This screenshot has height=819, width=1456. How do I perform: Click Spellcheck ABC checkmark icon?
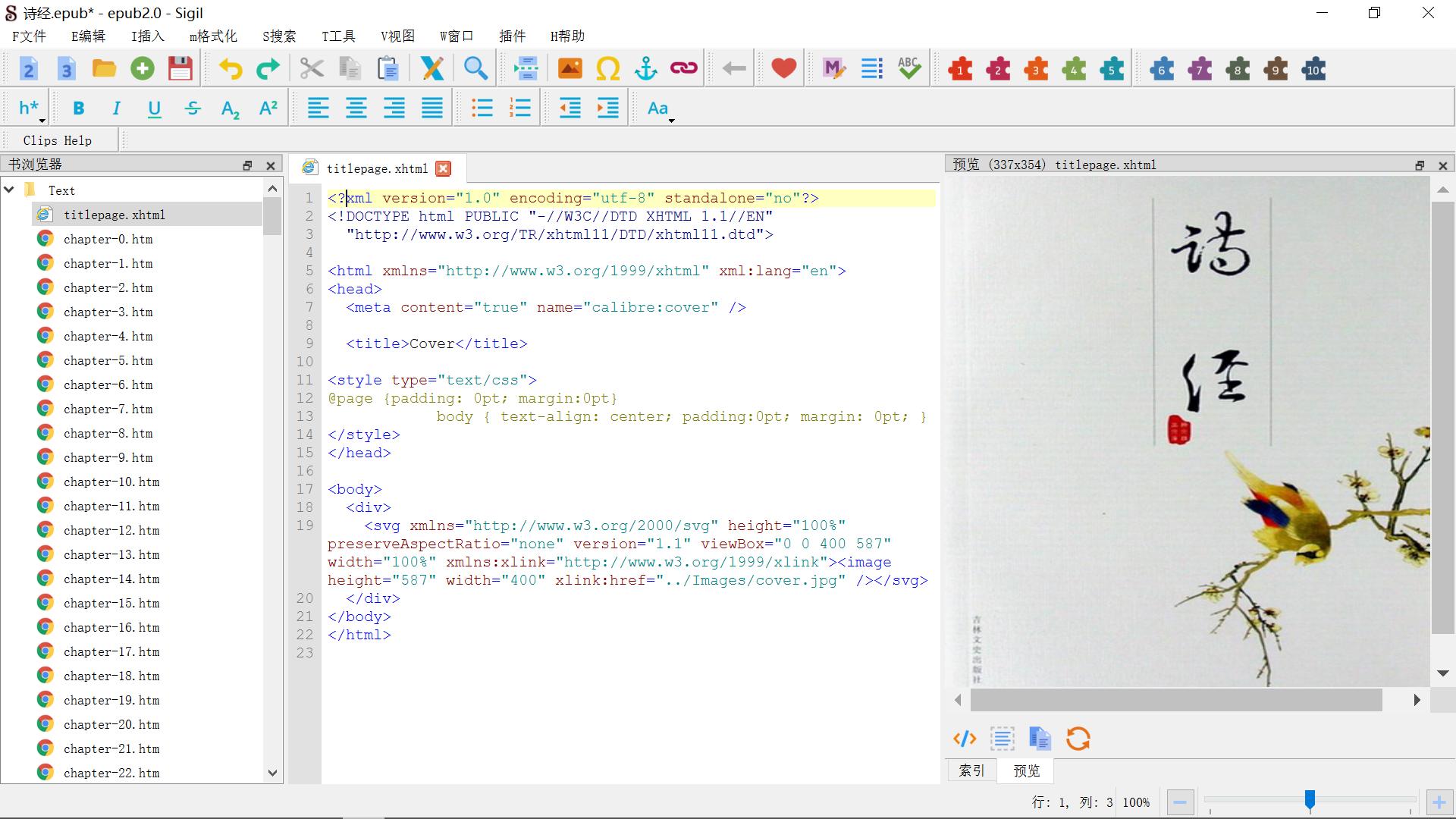click(908, 69)
